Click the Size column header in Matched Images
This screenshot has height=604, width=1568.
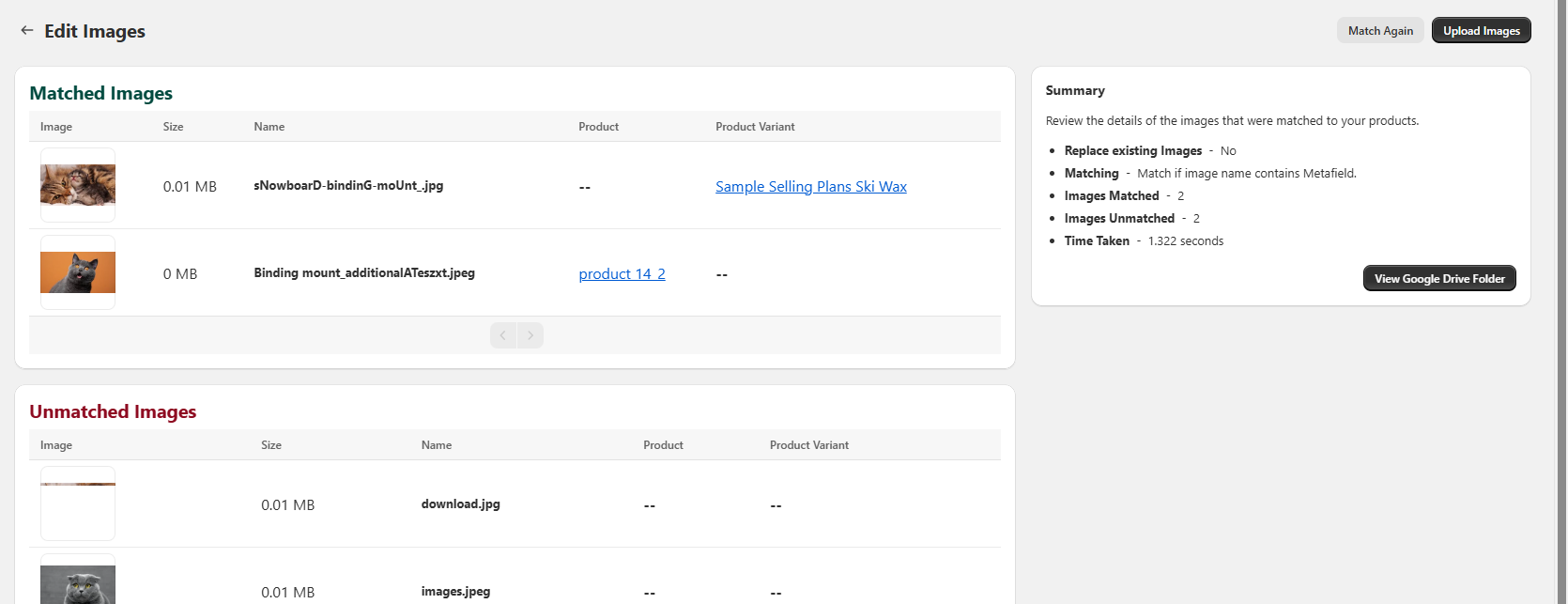point(174,127)
